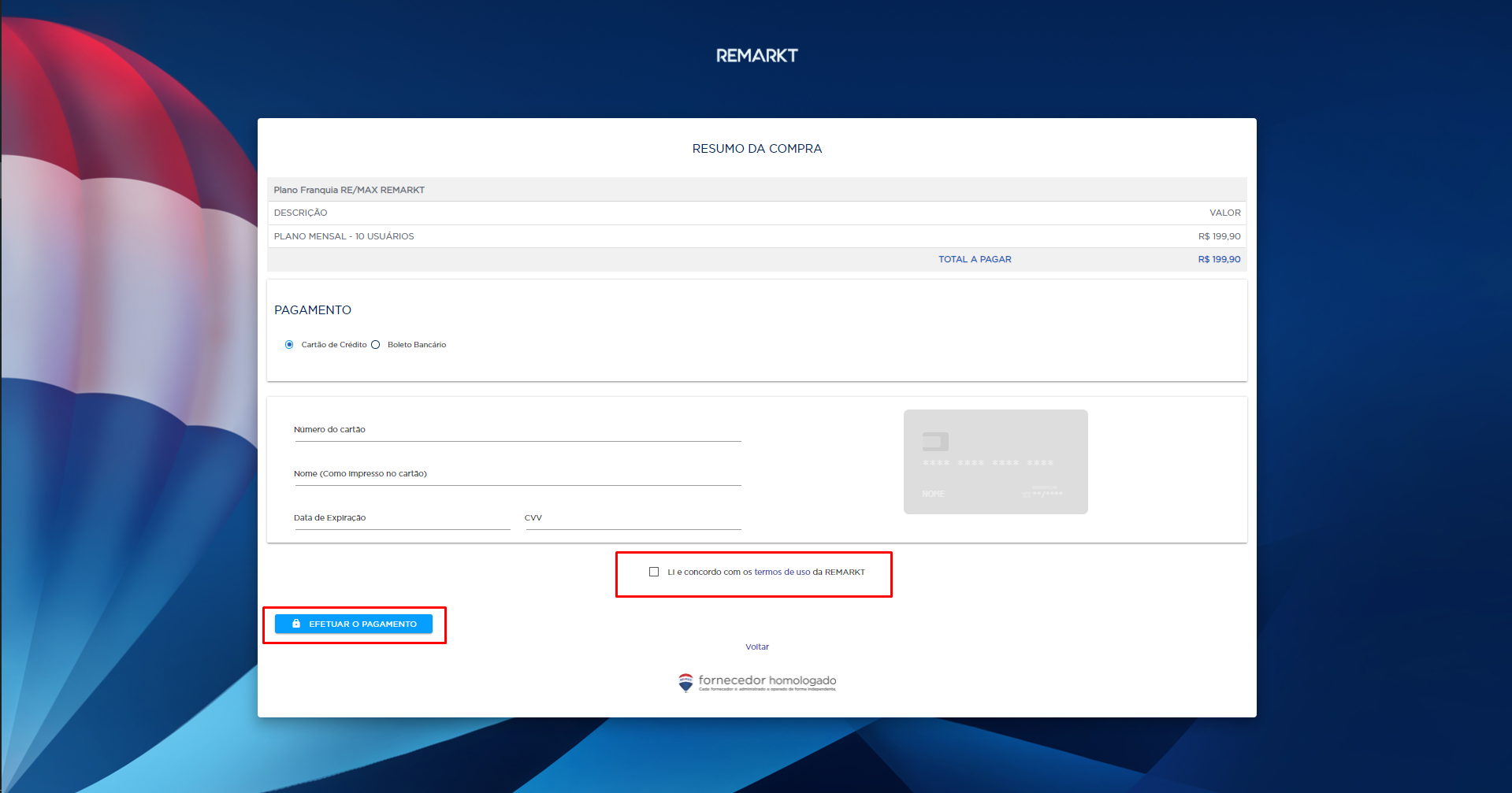
Task: Click the lock icon on payment button
Action: 295,623
